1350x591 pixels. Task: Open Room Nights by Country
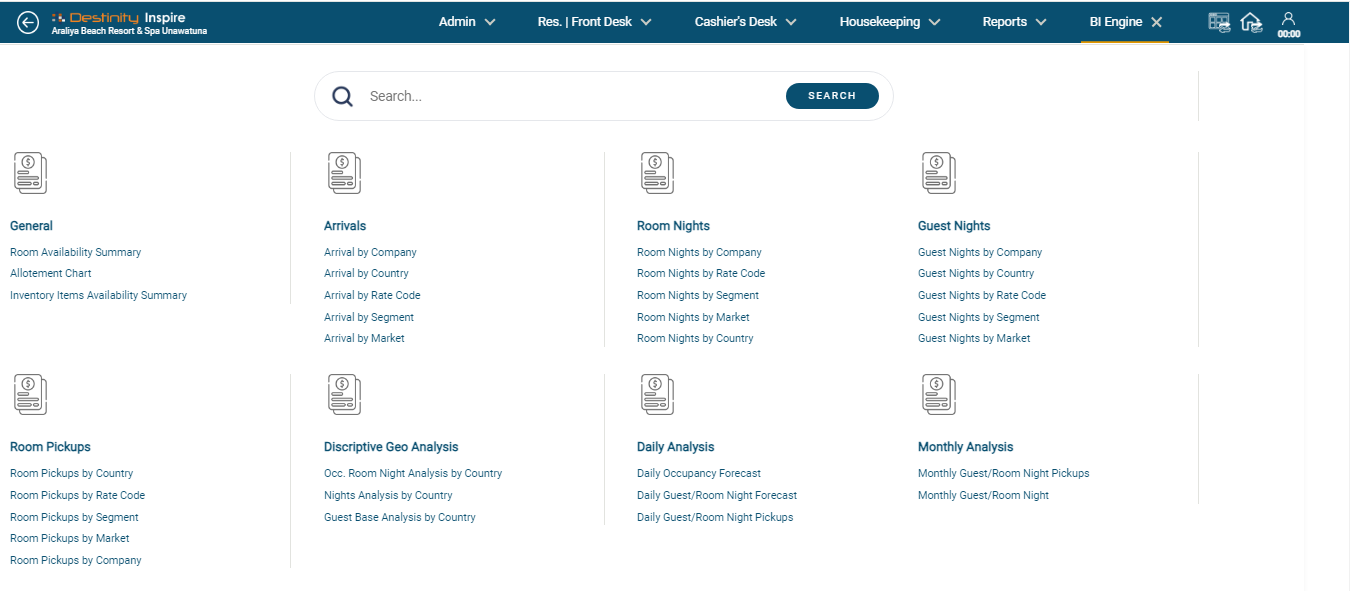point(695,338)
